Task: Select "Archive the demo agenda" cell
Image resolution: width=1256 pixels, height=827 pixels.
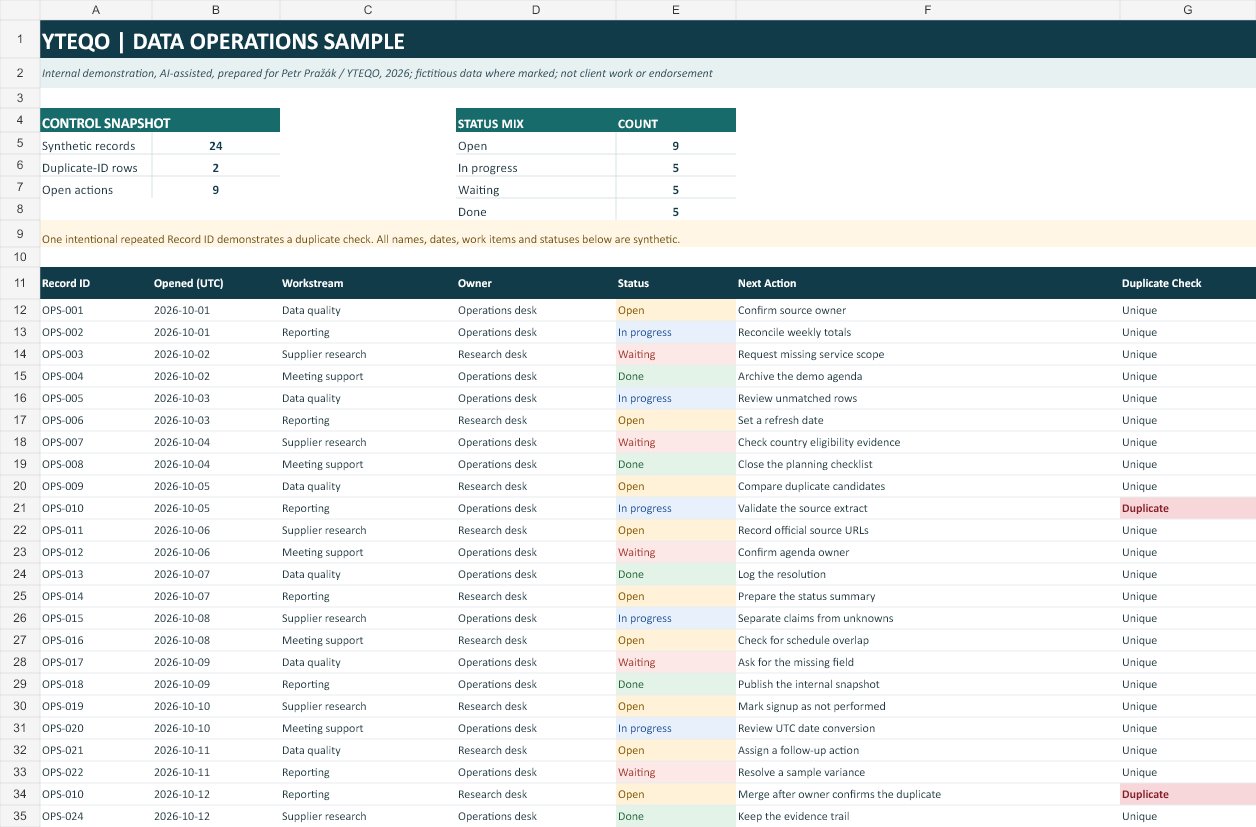Action: [x=928, y=376]
